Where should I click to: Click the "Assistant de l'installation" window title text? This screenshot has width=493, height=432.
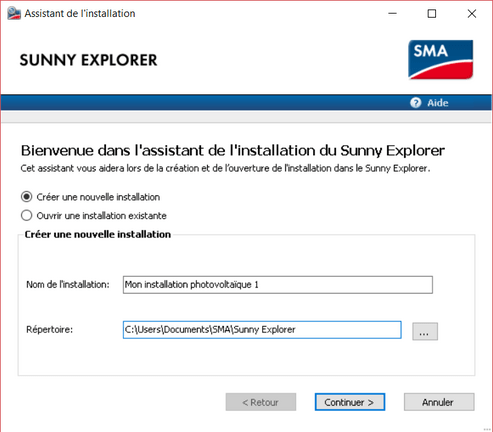click(80, 13)
